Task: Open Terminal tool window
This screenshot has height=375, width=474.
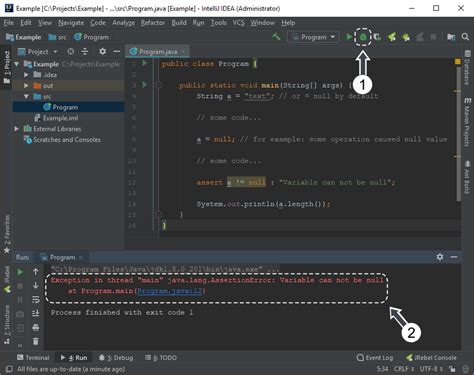Action: [33, 358]
